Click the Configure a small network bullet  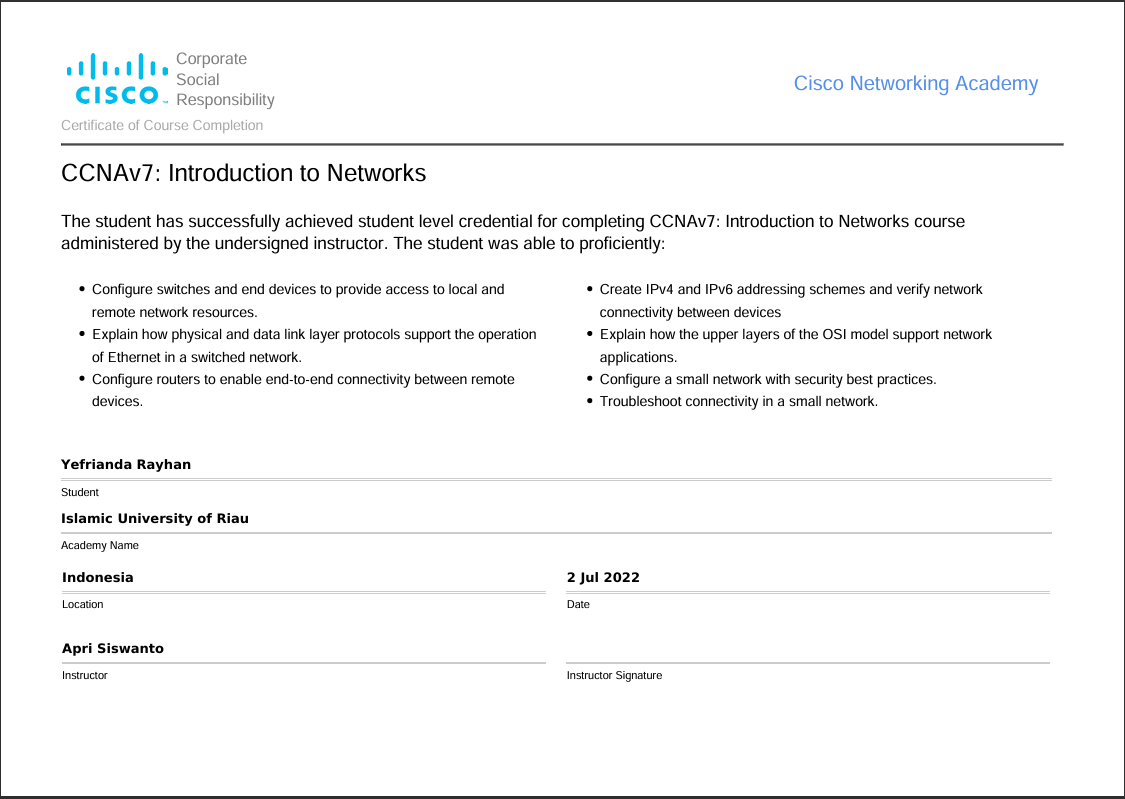pos(767,380)
